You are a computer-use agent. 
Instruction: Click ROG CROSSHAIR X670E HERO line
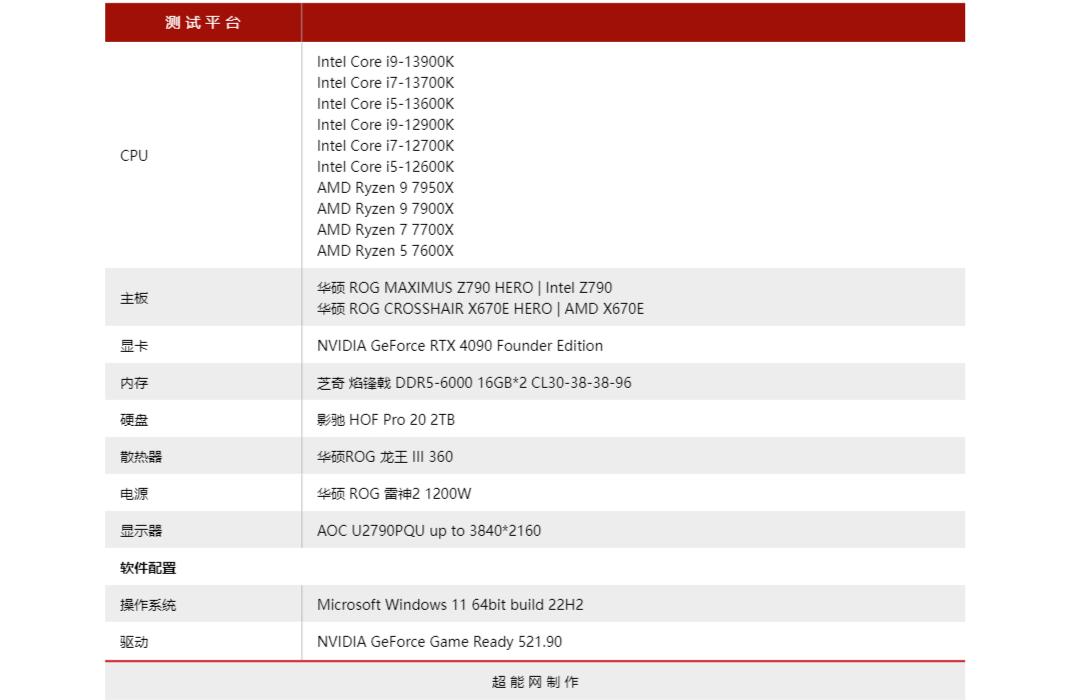pyautogui.click(x=480, y=309)
